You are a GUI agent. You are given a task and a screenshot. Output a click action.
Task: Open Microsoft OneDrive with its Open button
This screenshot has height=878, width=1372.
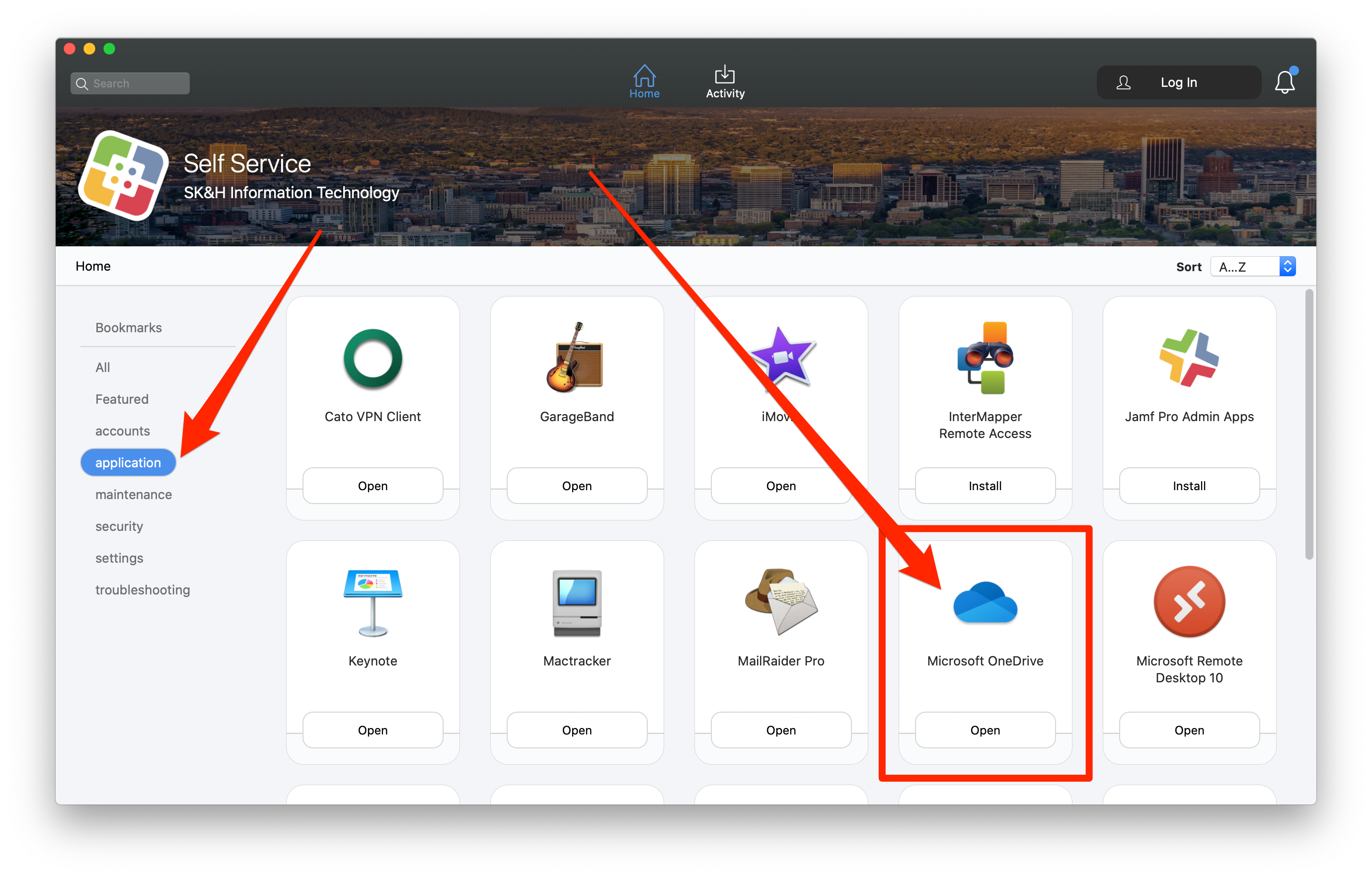tap(985, 730)
